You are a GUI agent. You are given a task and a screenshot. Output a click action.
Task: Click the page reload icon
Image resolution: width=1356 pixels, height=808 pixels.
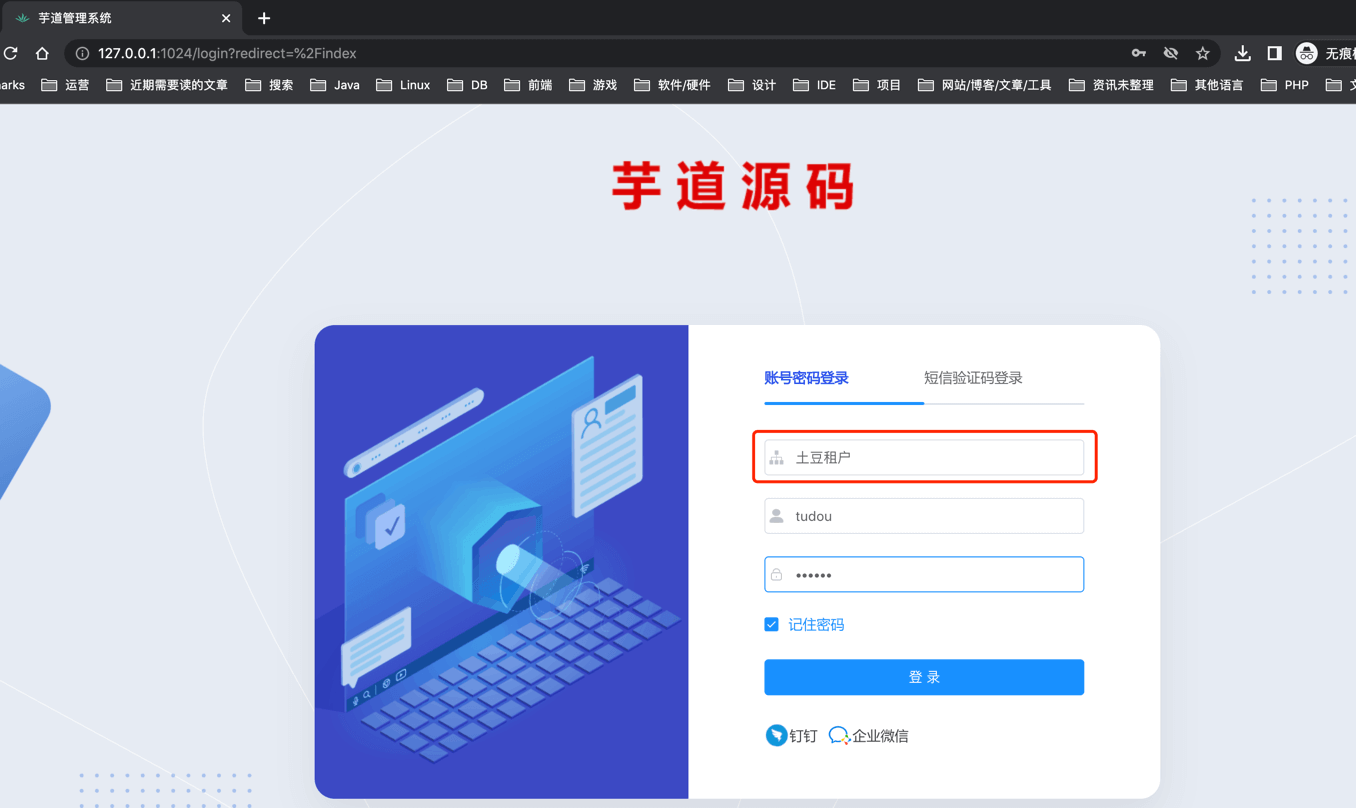click(10, 53)
